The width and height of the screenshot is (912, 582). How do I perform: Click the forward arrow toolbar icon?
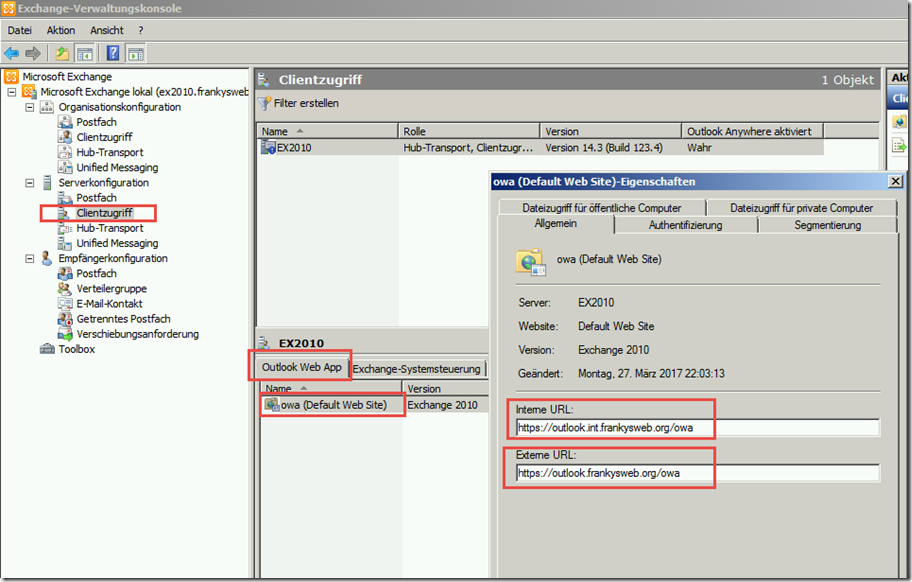click(33, 53)
